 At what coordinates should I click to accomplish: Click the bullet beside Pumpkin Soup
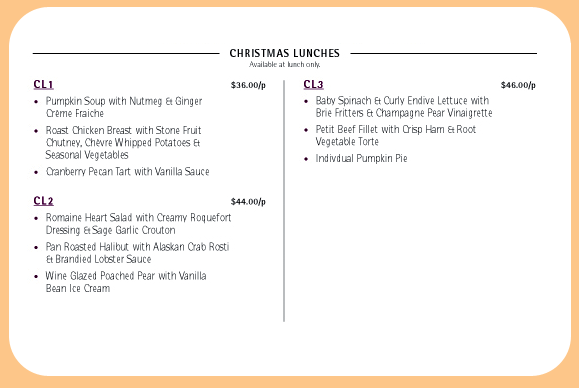(x=36, y=102)
